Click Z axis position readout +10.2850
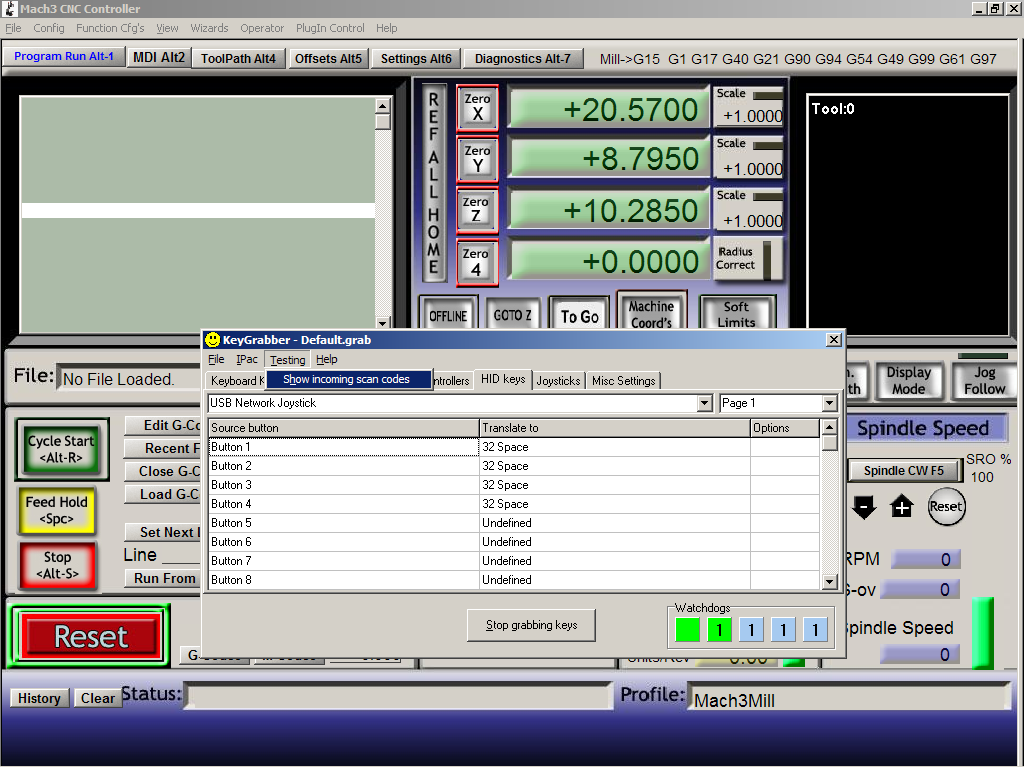Screen dimensions: 1024x768 tap(609, 210)
